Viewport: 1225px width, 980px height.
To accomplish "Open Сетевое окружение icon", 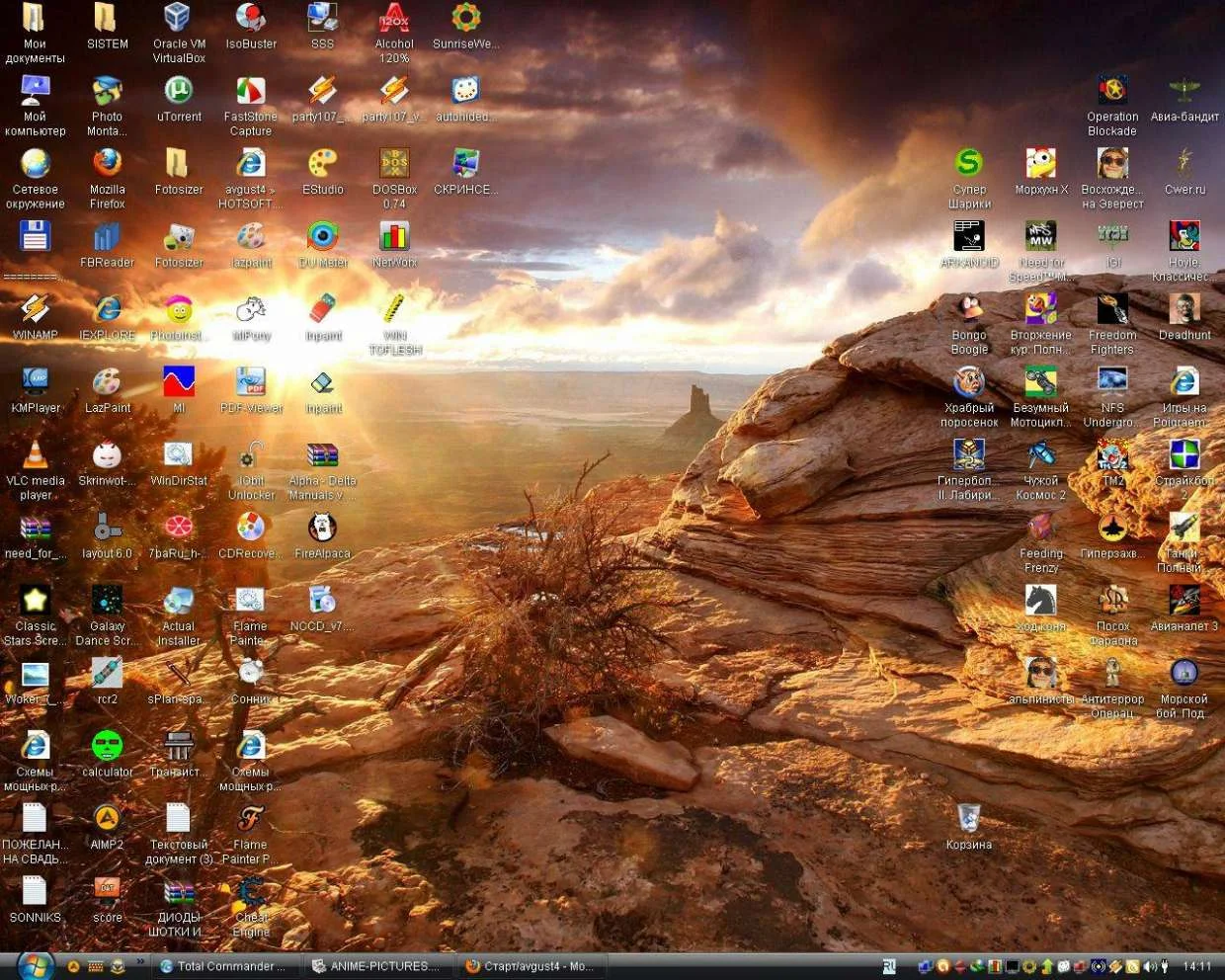I will [36, 179].
